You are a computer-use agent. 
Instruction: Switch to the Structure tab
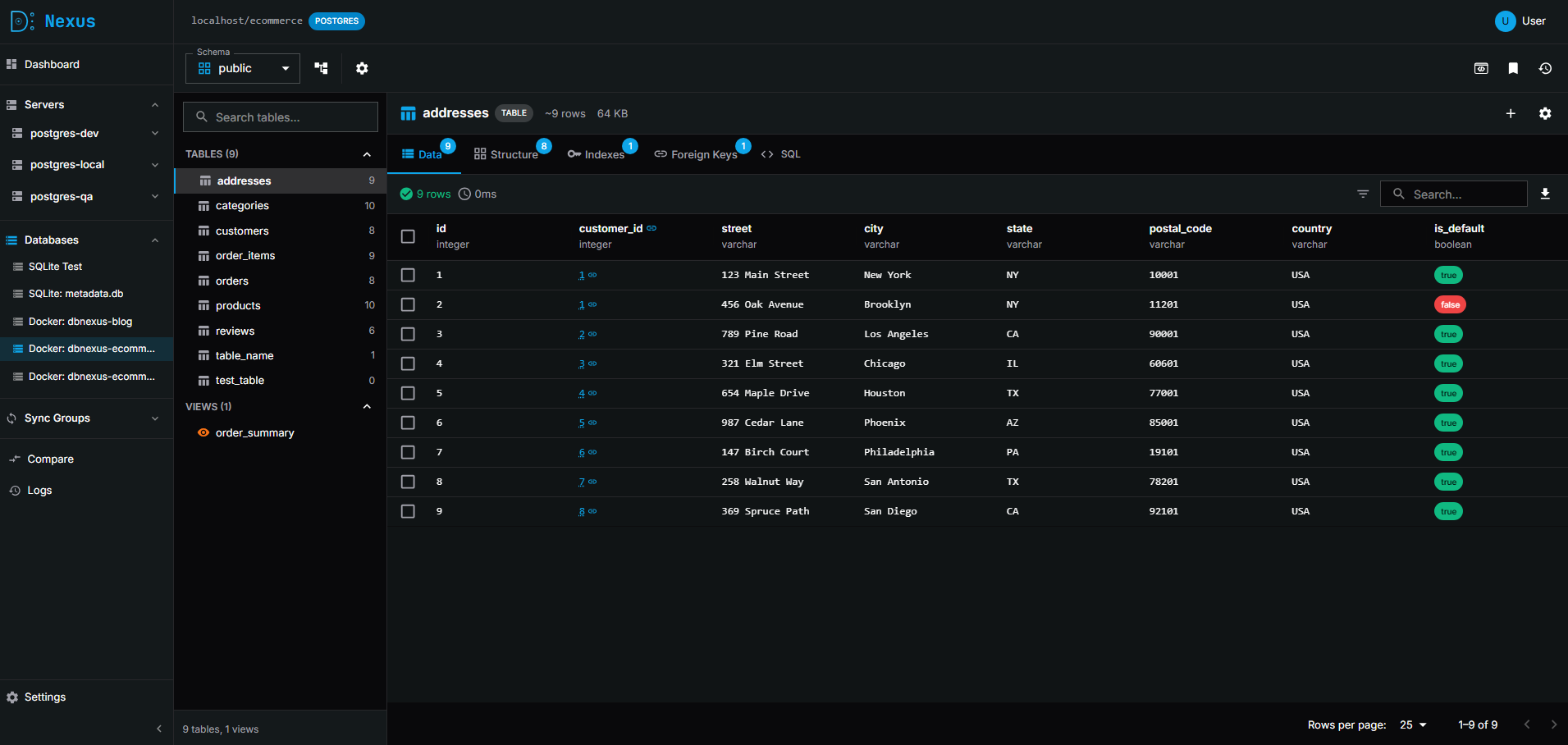(x=506, y=154)
